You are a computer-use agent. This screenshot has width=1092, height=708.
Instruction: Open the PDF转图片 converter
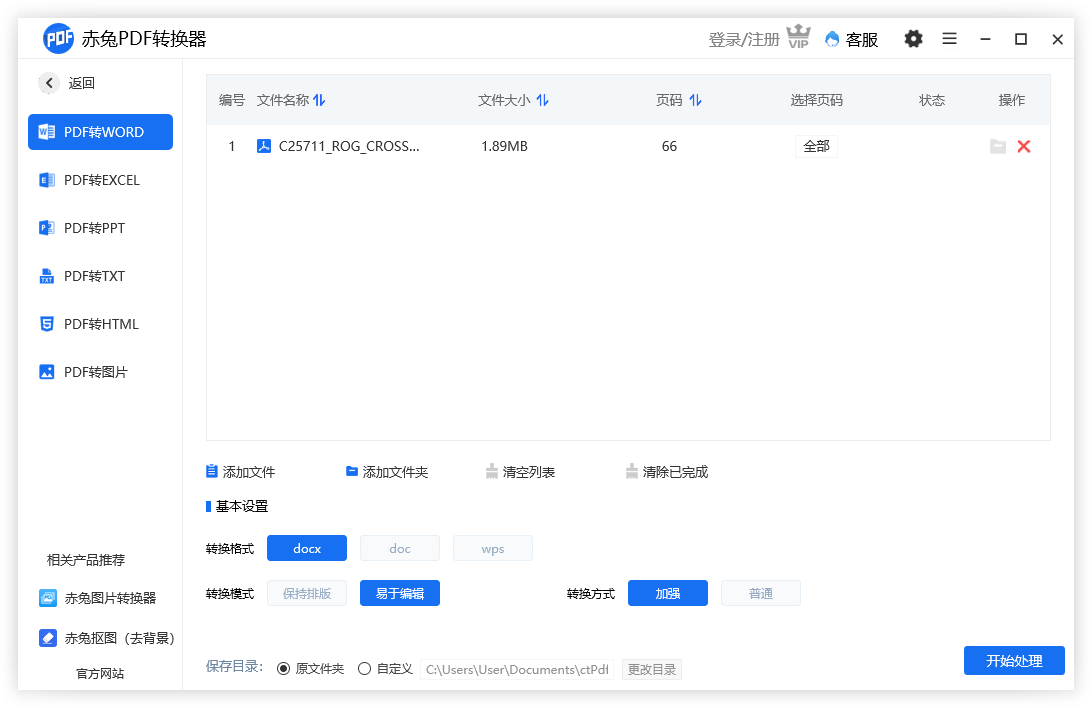(x=100, y=371)
